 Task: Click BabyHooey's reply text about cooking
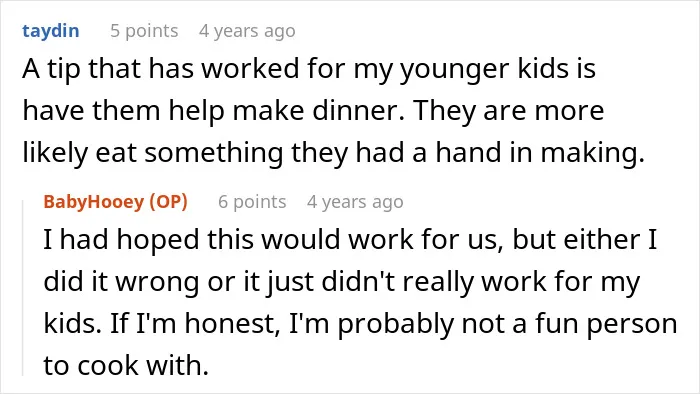coord(360,303)
